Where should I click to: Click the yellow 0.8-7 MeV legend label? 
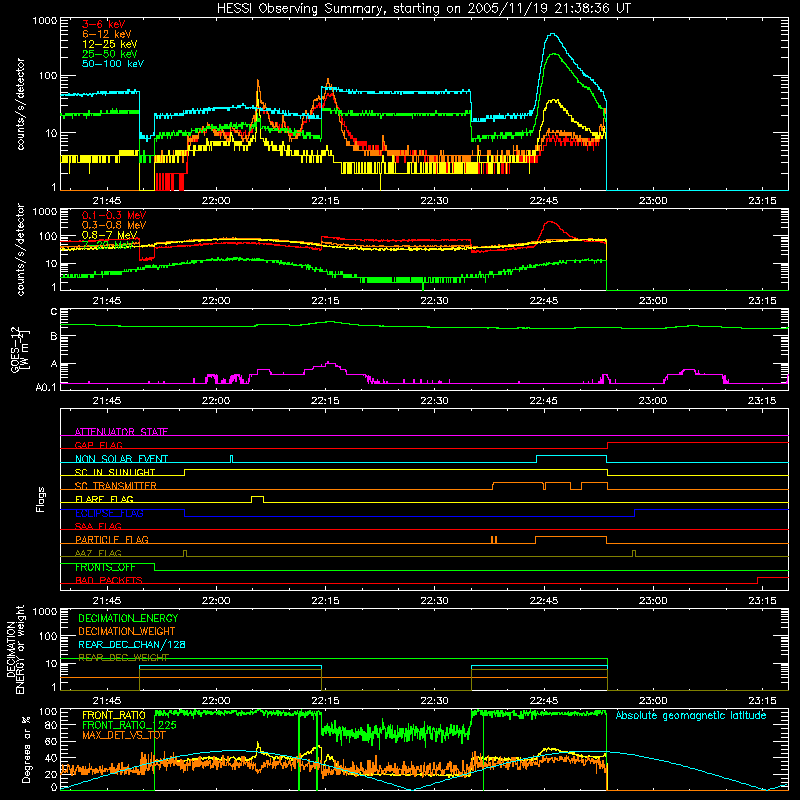110,235
